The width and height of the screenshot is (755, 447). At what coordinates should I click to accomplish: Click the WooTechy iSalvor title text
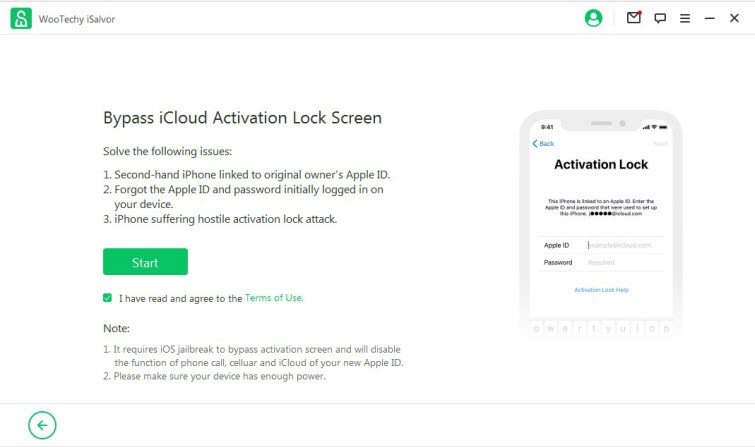(x=78, y=19)
